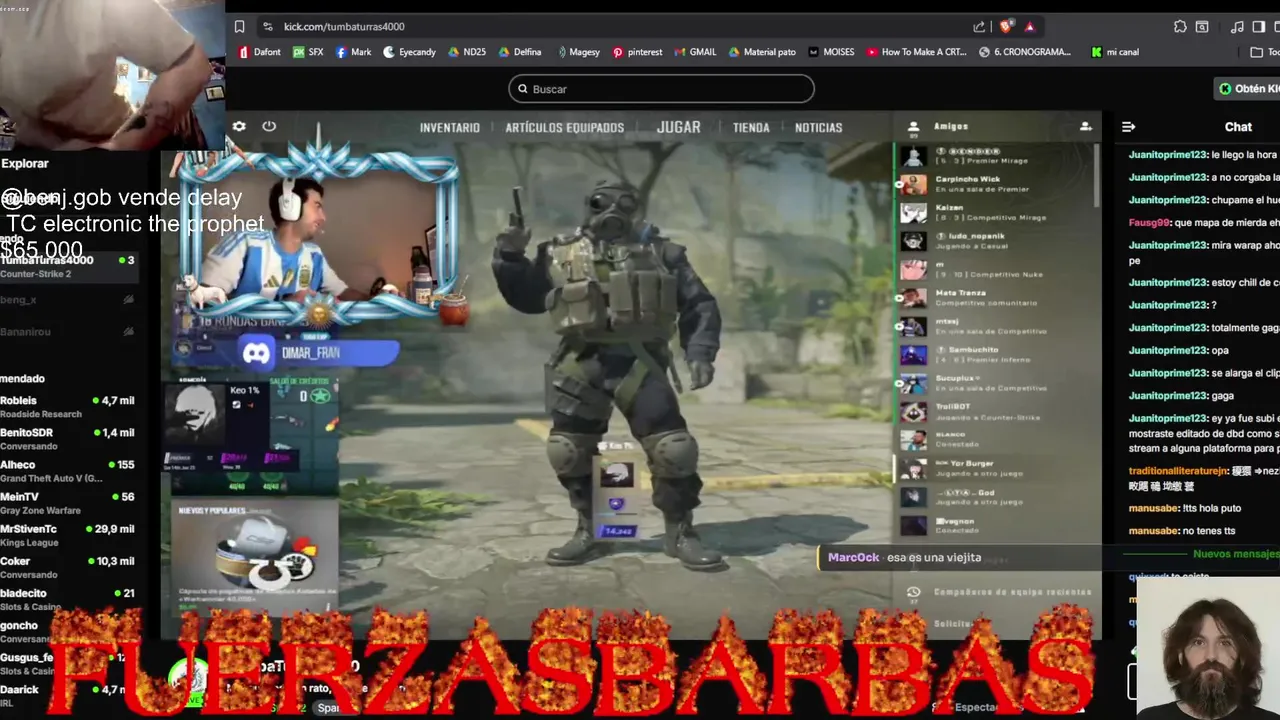Image resolution: width=1280 pixels, height=720 pixels.
Task: Open the TIENDA tab
Action: [751, 128]
